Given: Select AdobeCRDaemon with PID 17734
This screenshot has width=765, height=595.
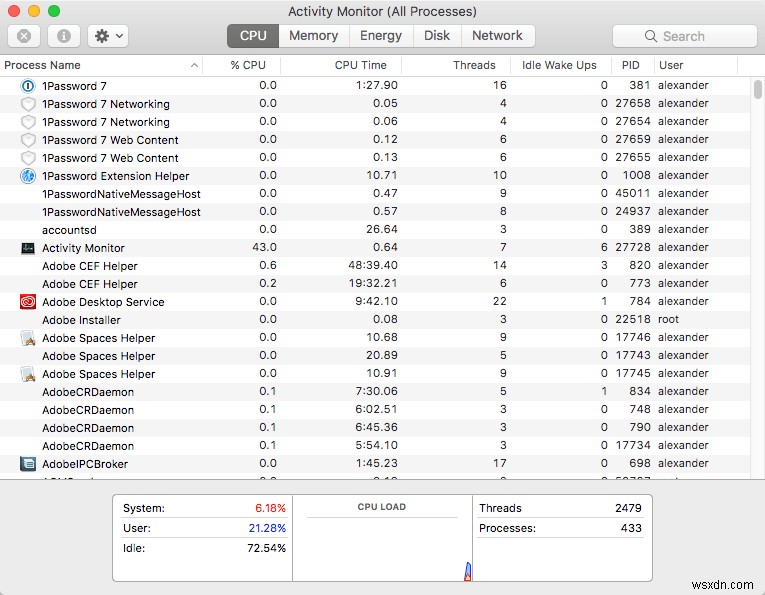Looking at the screenshot, I should tap(88, 446).
